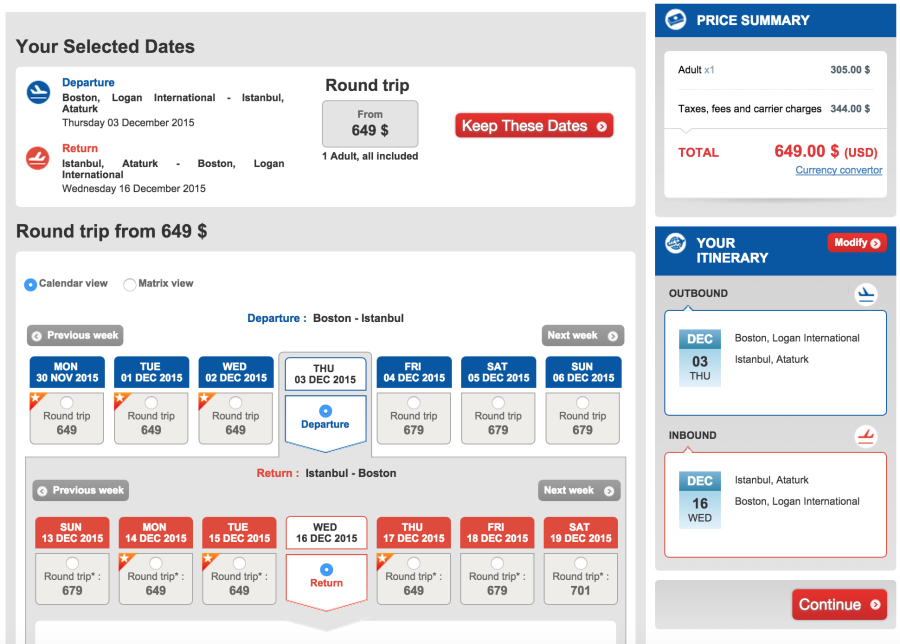Select the Matrix view radio option

[x=130, y=284]
